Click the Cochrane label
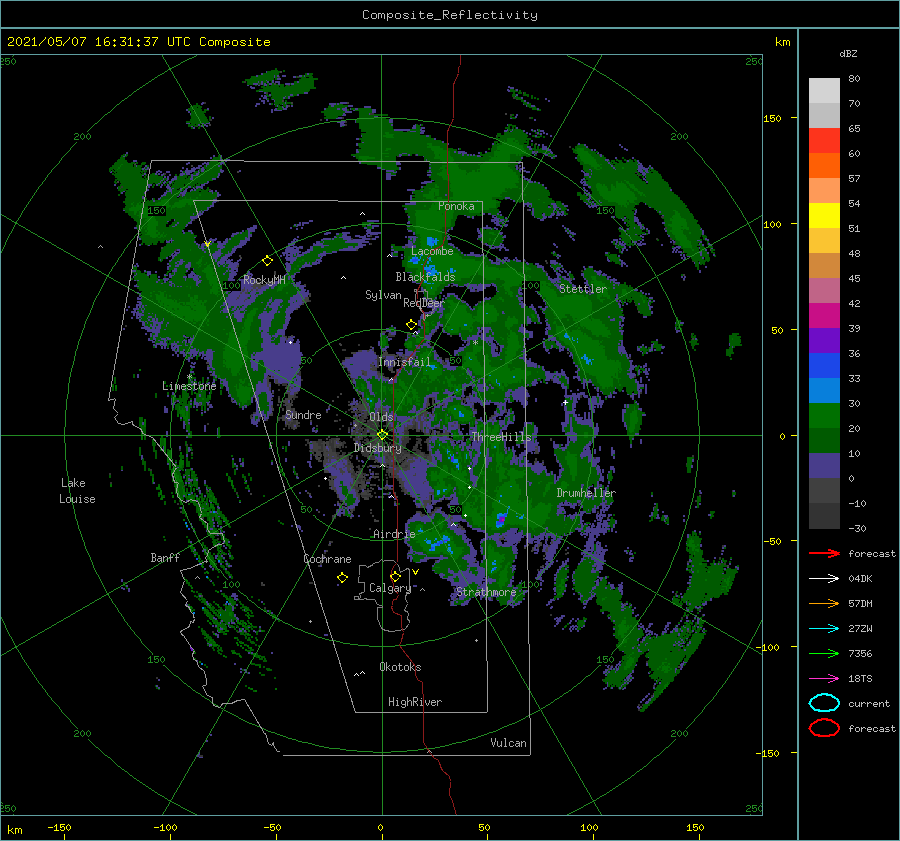The image size is (900, 841). click(327, 559)
